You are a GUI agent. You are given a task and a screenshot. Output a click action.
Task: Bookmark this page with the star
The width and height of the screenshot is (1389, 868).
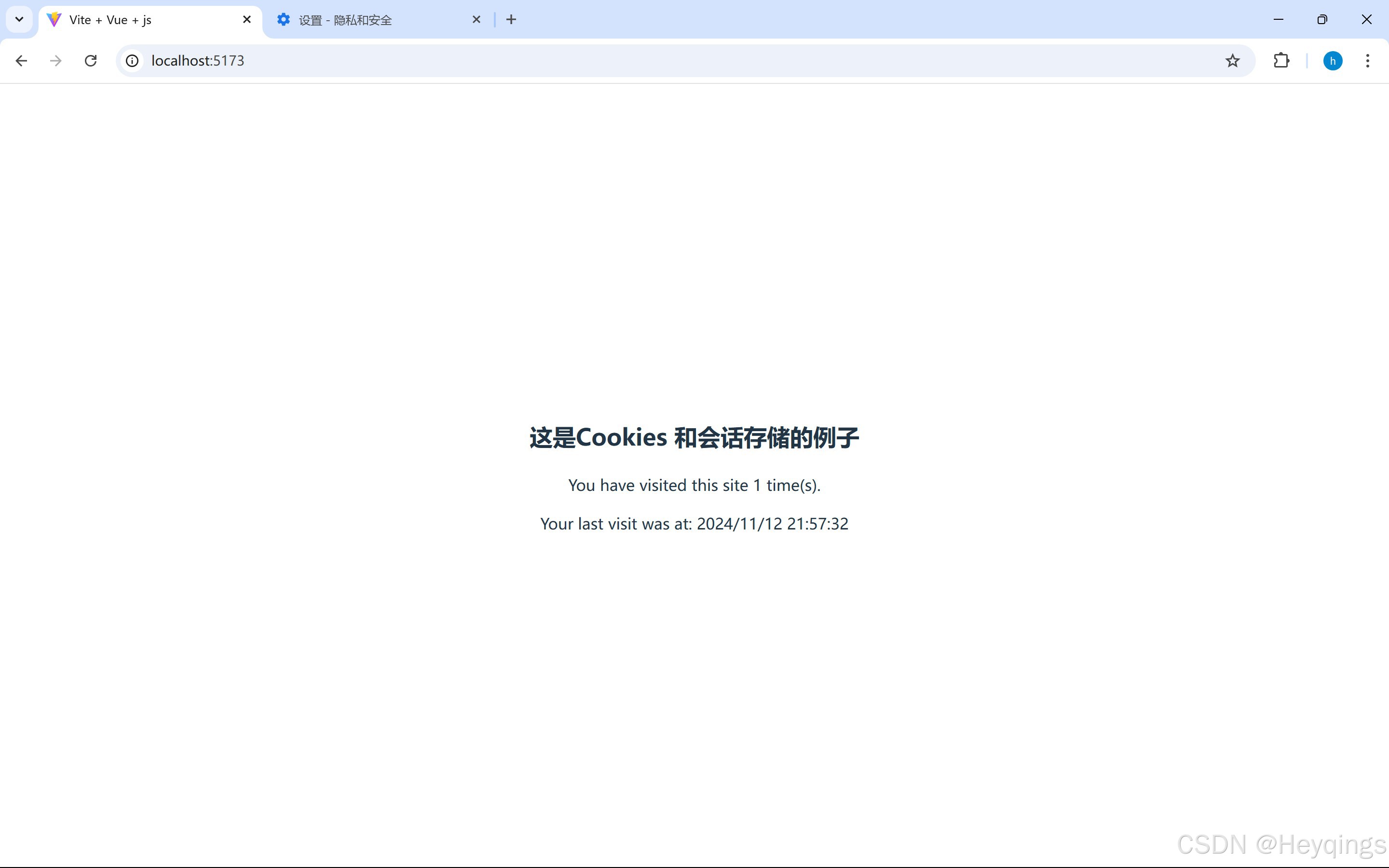click(1232, 61)
